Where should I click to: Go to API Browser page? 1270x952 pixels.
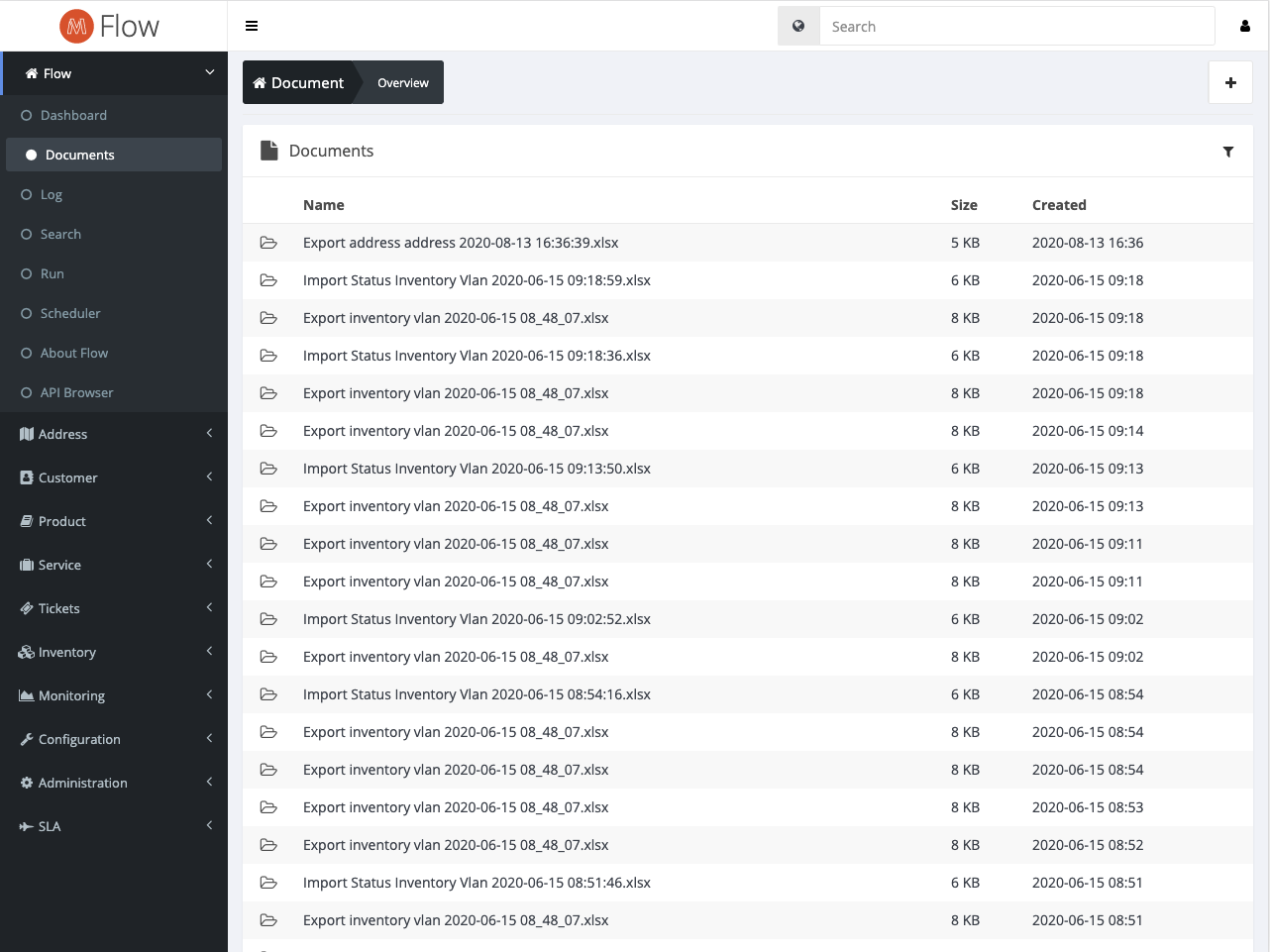pyautogui.click(x=76, y=392)
